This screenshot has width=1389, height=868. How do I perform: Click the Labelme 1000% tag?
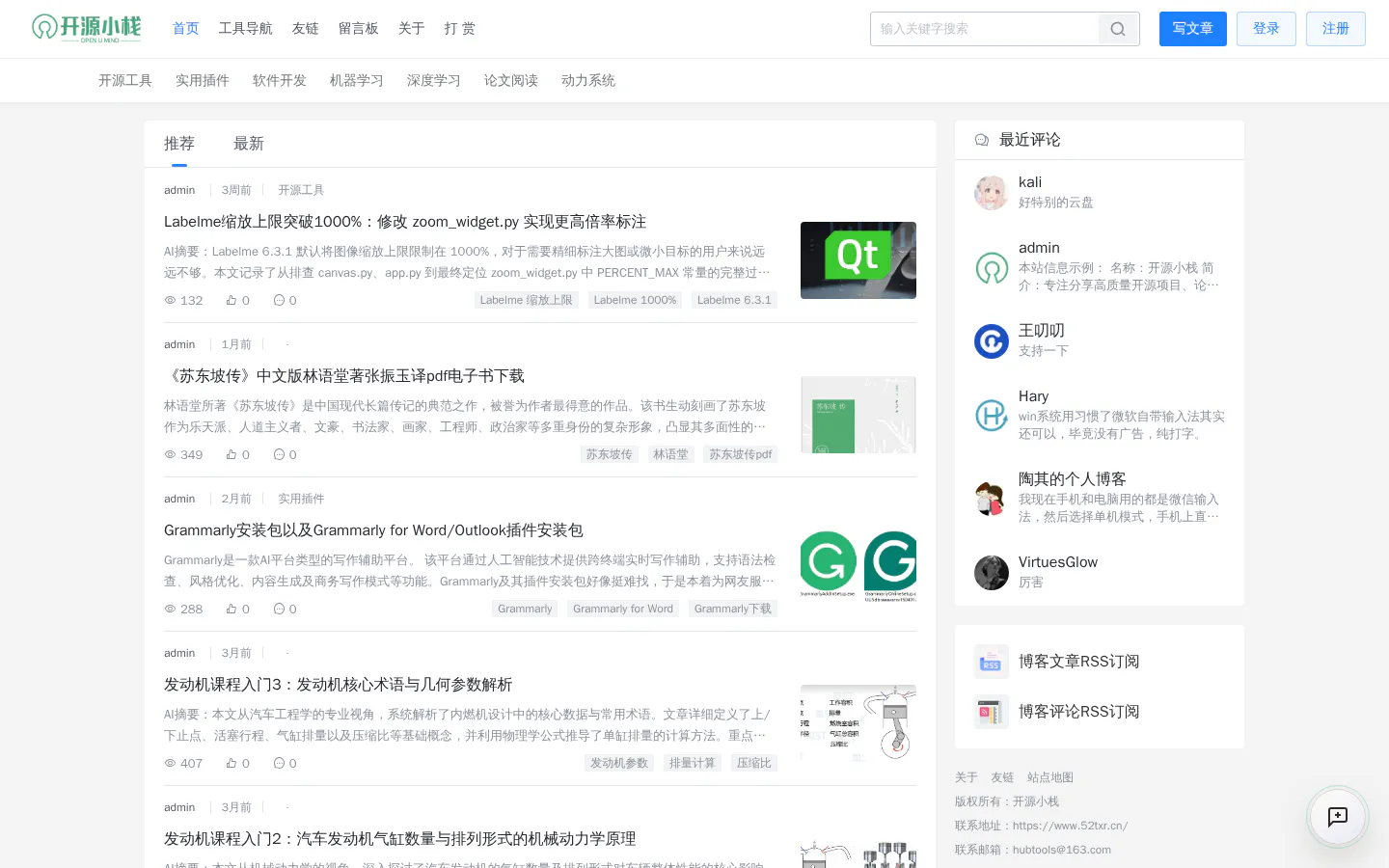(635, 300)
